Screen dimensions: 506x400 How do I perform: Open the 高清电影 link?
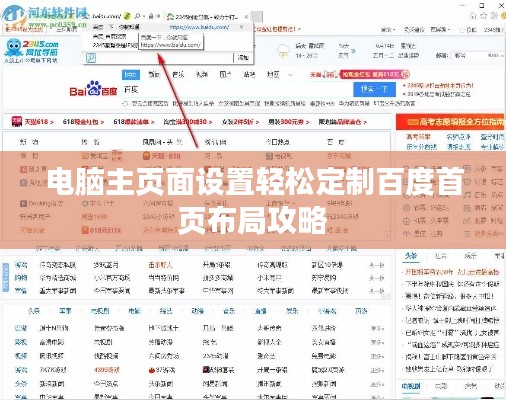click(52, 342)
